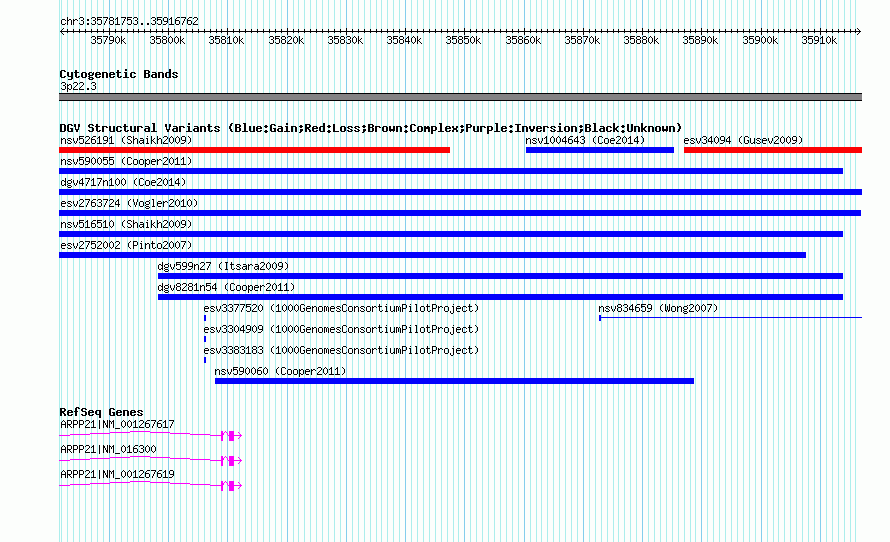
Task: Click the blue esv2752002 variant bar
Action: click(x=433, y=255)
